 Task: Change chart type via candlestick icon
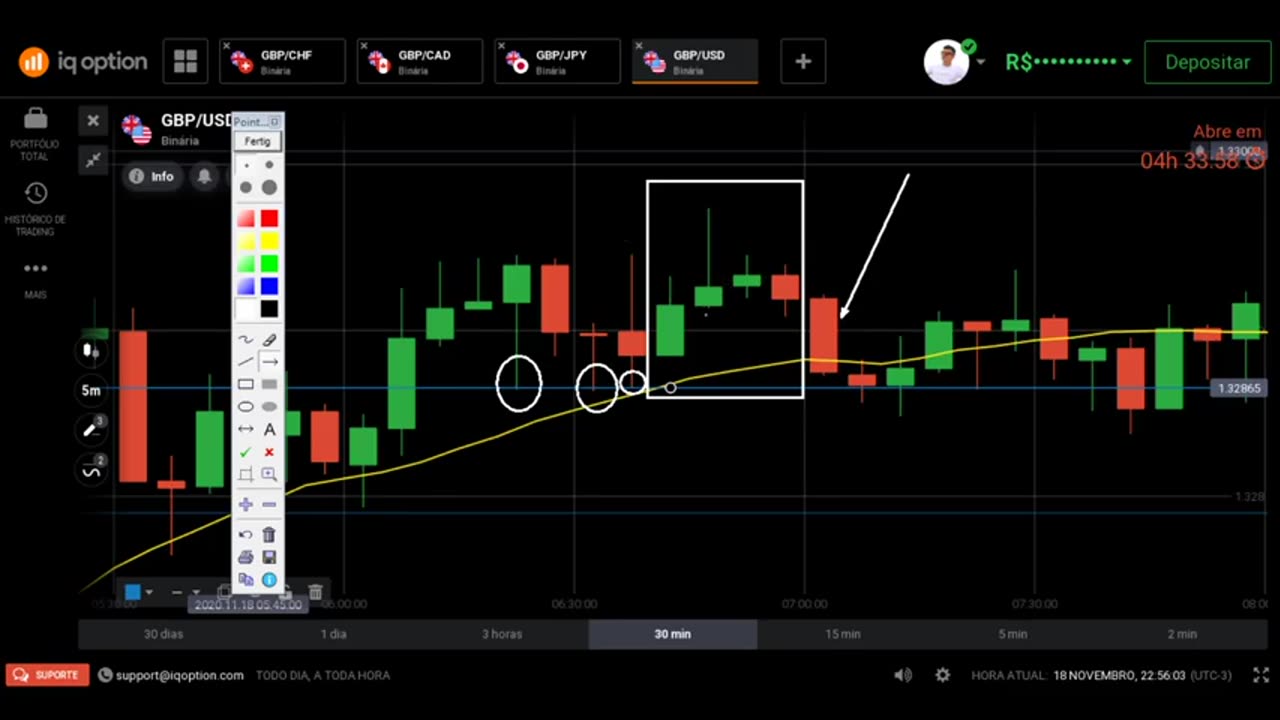click(91, 351)
